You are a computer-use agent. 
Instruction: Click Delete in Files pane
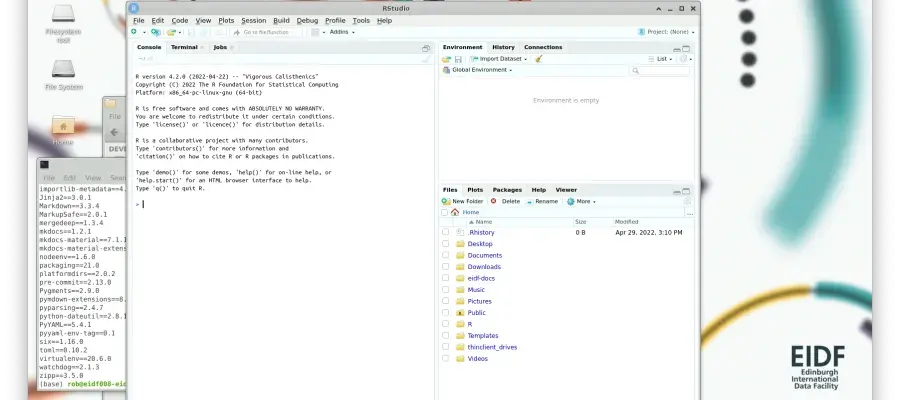[505, 201]
